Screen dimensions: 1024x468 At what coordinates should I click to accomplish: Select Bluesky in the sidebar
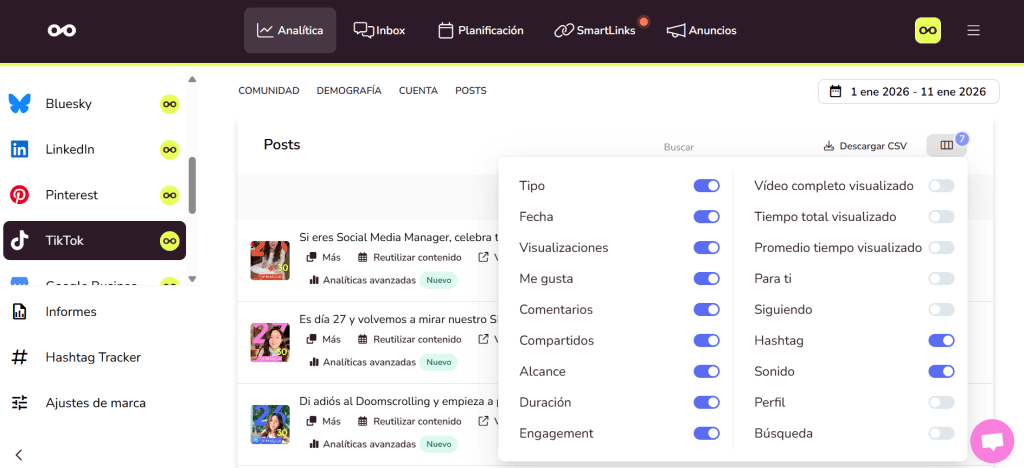(x=94, y=104)
